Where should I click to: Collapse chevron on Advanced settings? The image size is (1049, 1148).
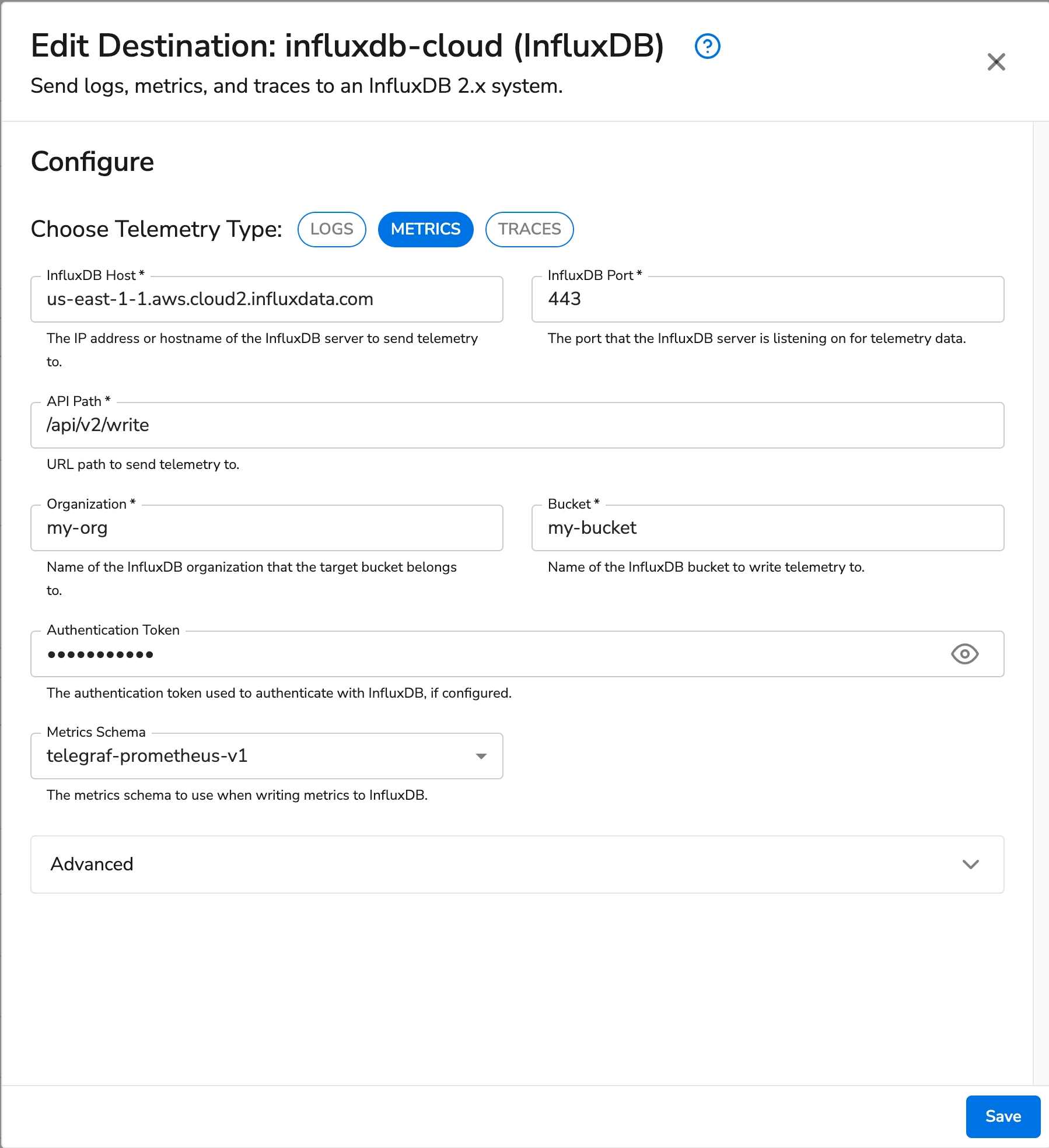[970, 864]
